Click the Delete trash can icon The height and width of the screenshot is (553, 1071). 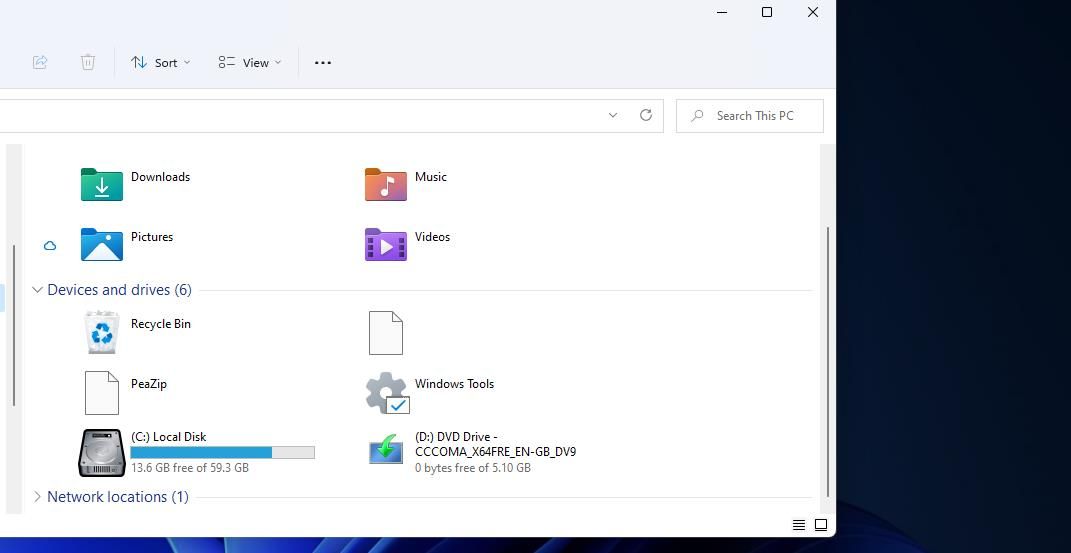coord(88,62)
